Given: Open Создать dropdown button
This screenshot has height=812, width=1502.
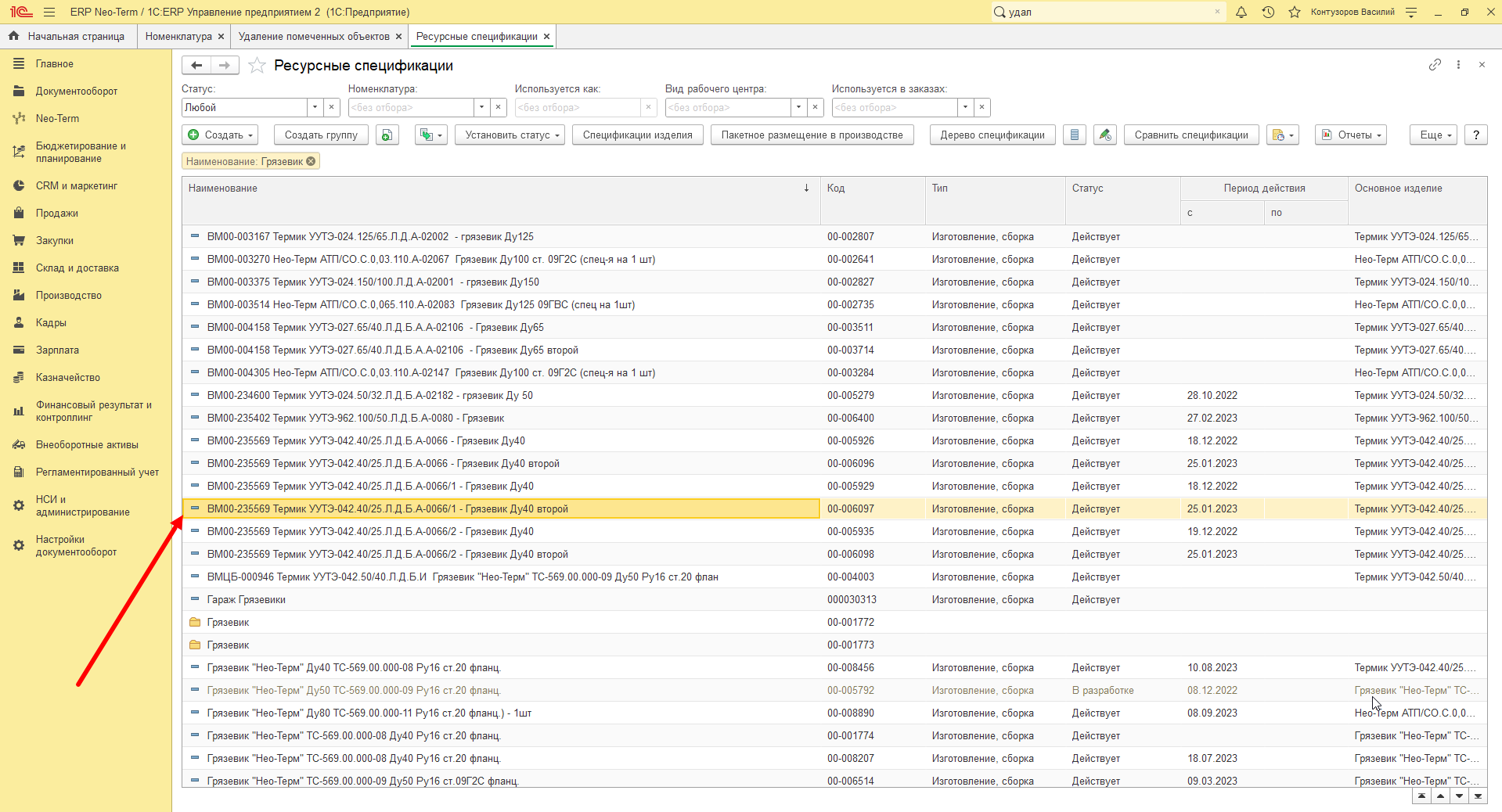Looking at the screenshot, I should (x=220, y=135).
